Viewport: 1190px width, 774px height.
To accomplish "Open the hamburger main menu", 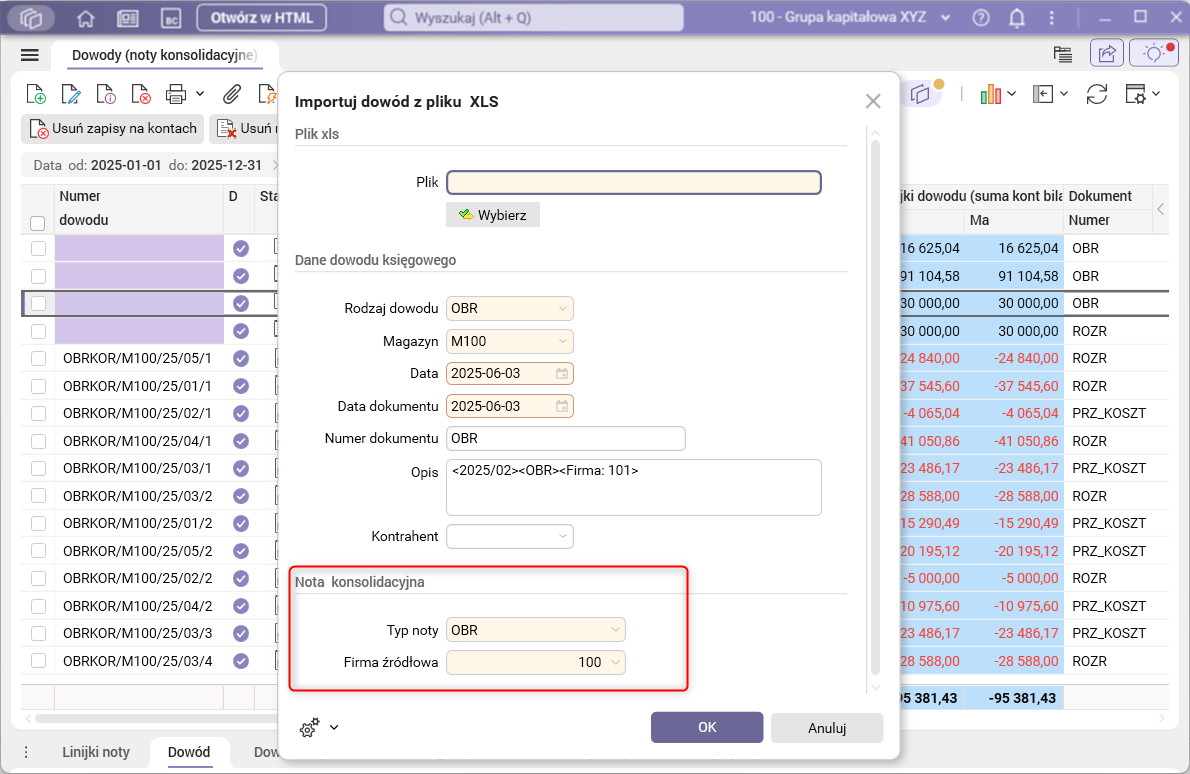I will (x=30, y=55).
